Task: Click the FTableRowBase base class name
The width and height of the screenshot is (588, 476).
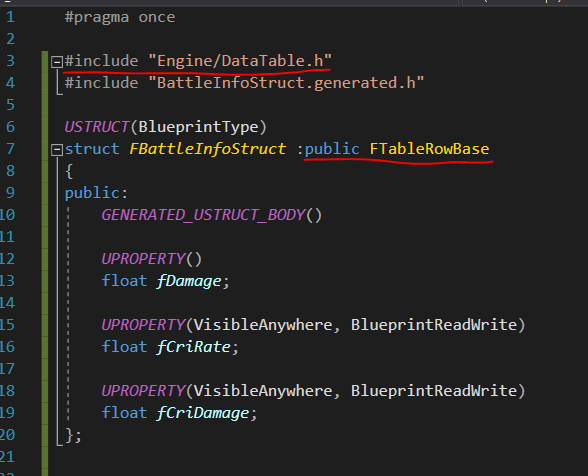Action: coord(429,149)
